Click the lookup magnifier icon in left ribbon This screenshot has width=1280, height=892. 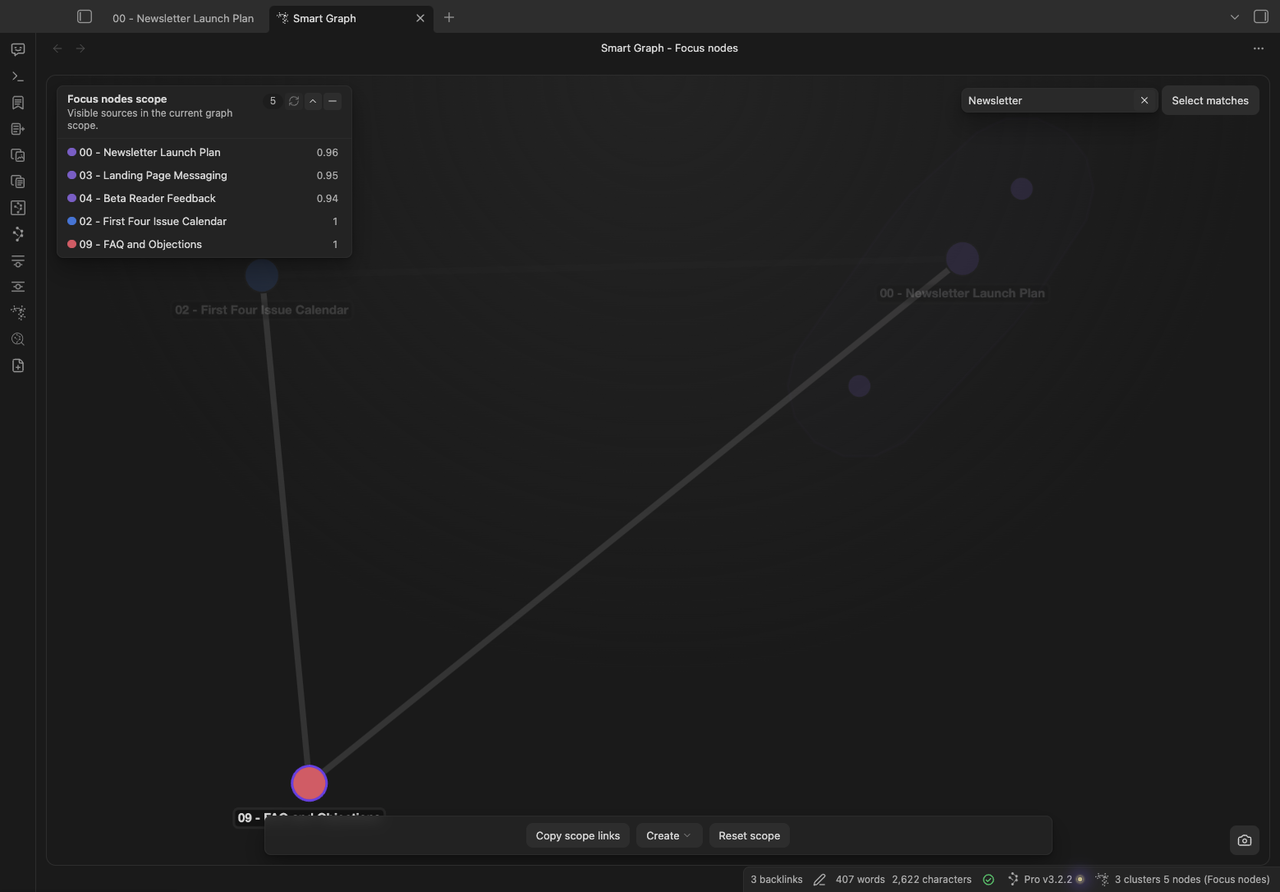tap(18, 339)
